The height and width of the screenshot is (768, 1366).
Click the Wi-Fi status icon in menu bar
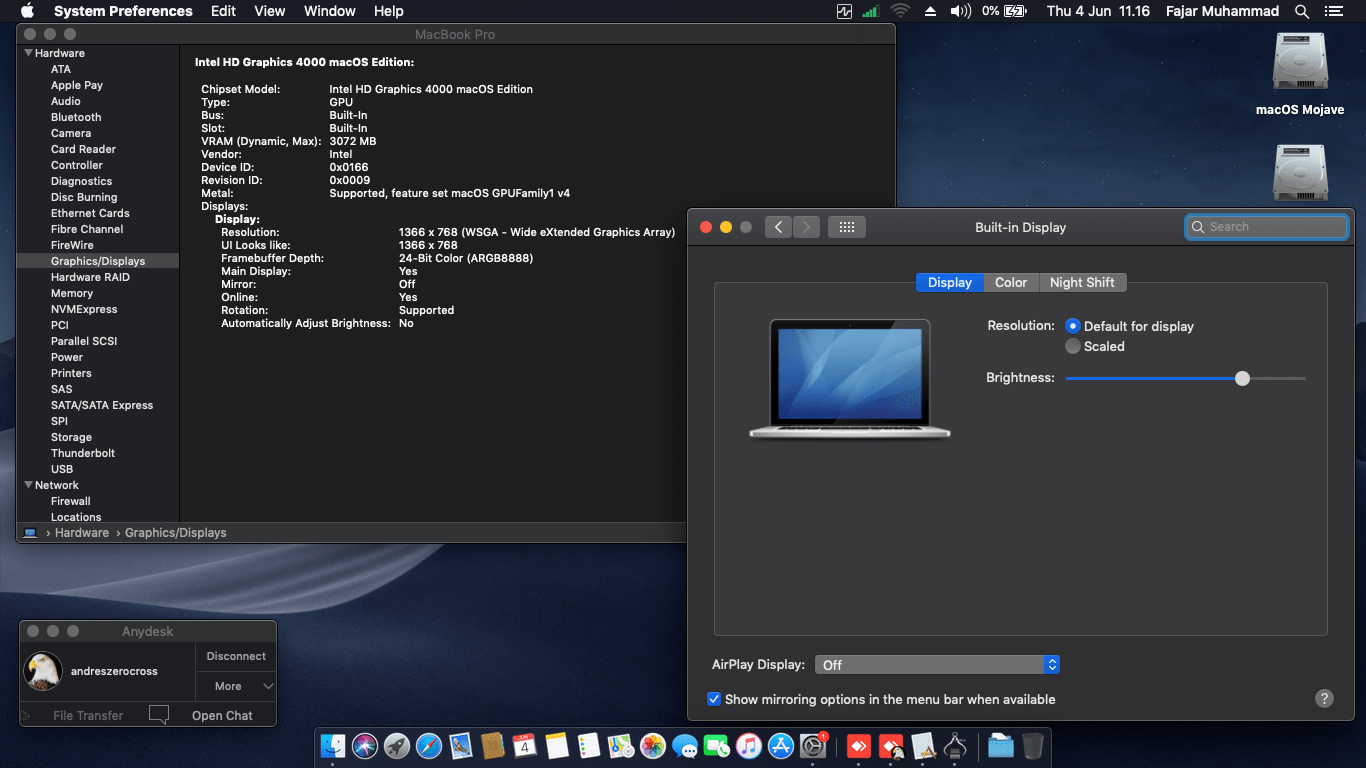(x=900, y=11)
